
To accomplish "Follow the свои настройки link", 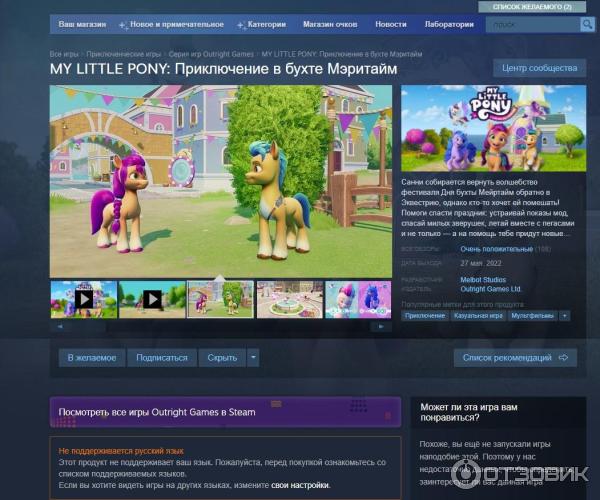I will pos(300,485).
